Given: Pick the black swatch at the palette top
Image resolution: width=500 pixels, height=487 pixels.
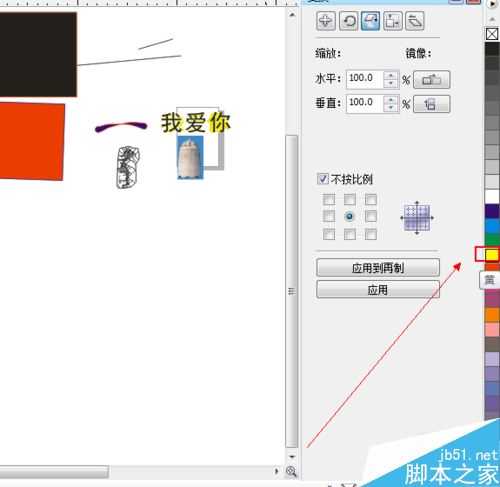Looking at the screenshot, I should click(492, 49).
